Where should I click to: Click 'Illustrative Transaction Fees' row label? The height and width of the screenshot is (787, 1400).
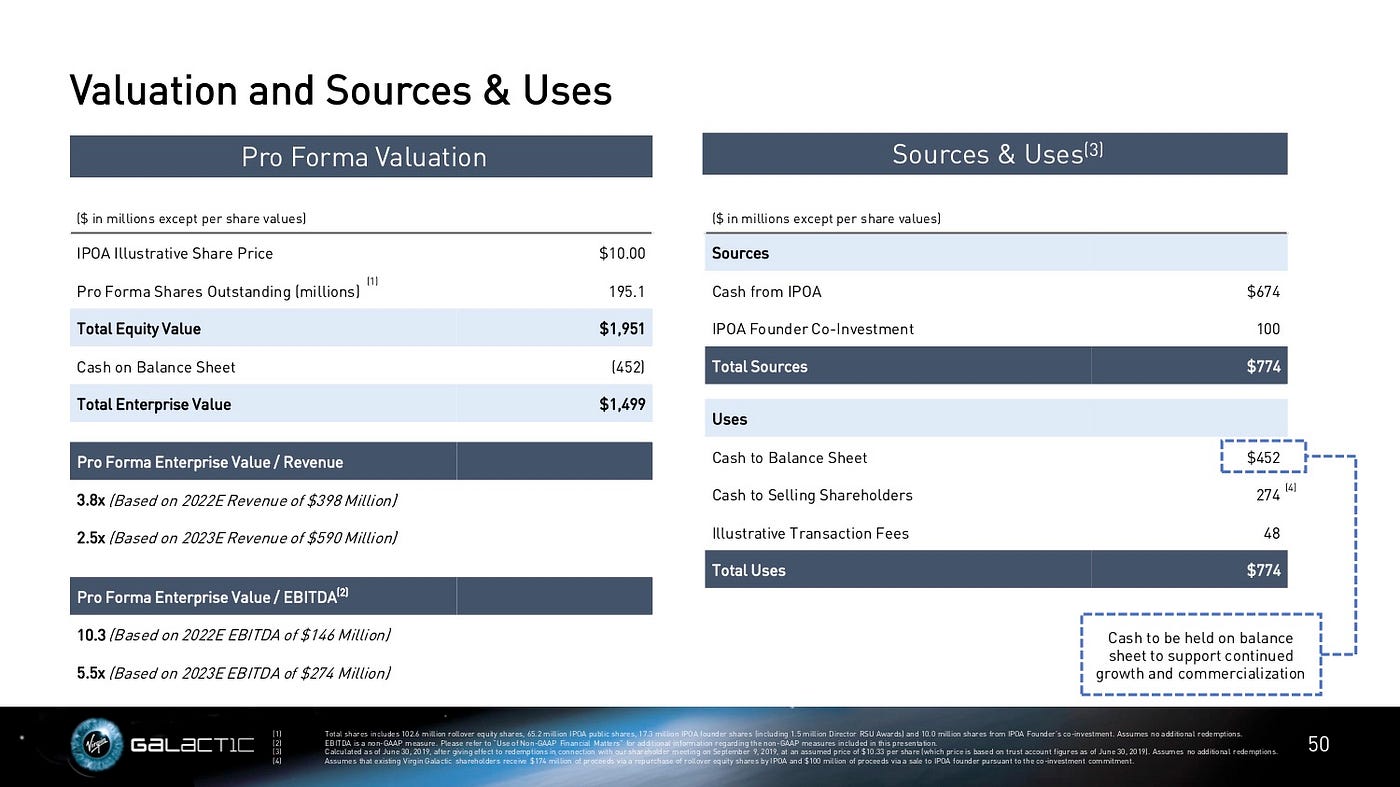coord(811,533)
